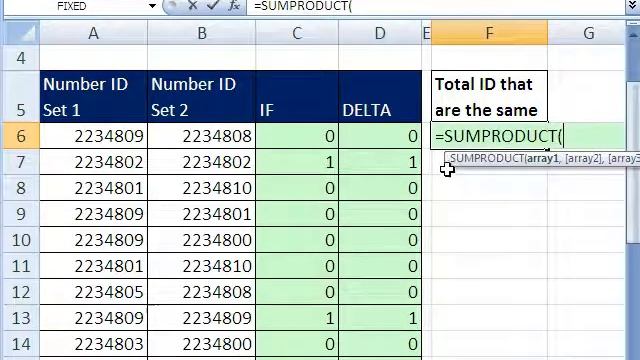Screen dimensions: 640x360
Task: Click cell B10 with 2234800
Action: tap(202, 240)
